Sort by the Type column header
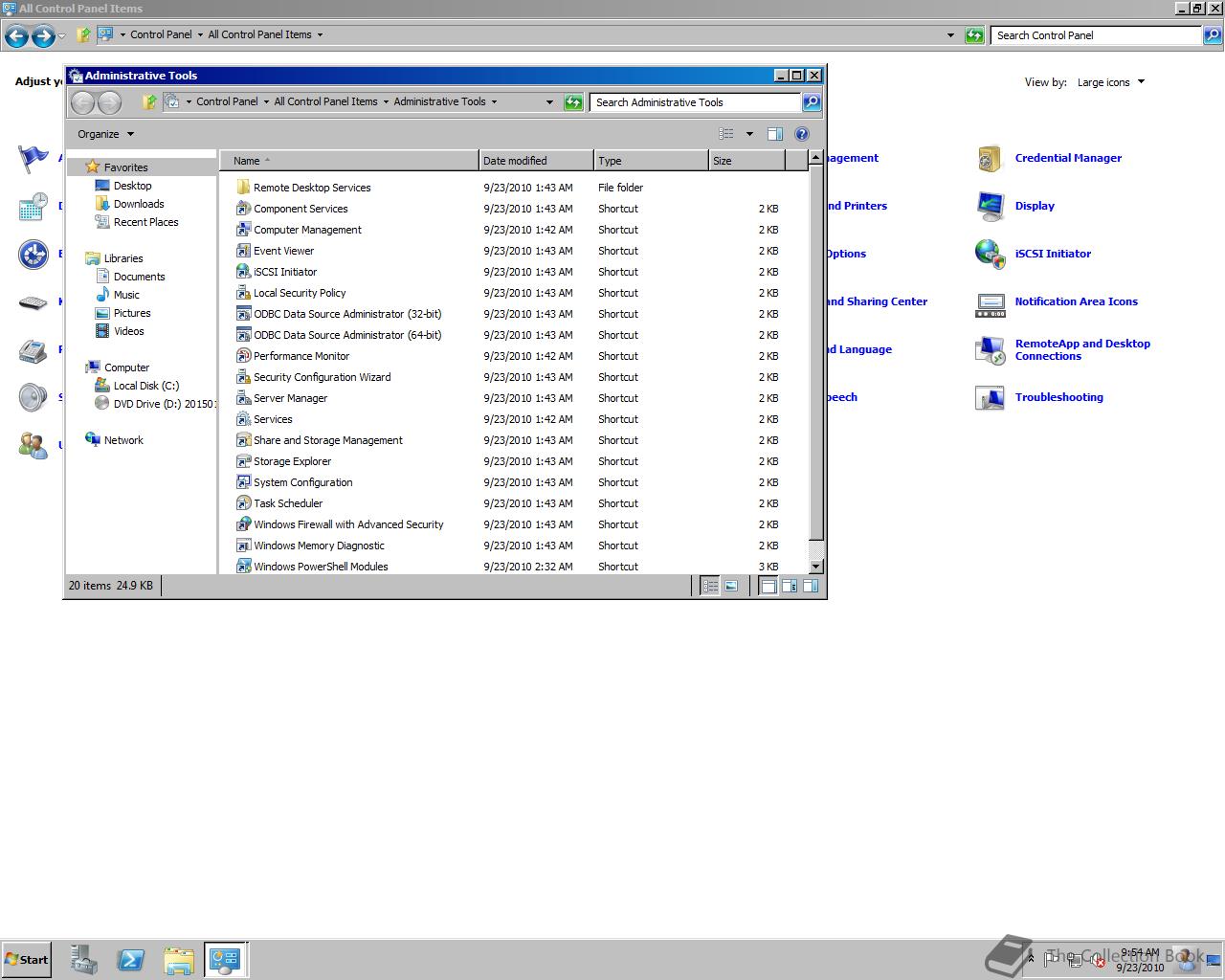Screen dimensions: 1225x980 point(651,161)
